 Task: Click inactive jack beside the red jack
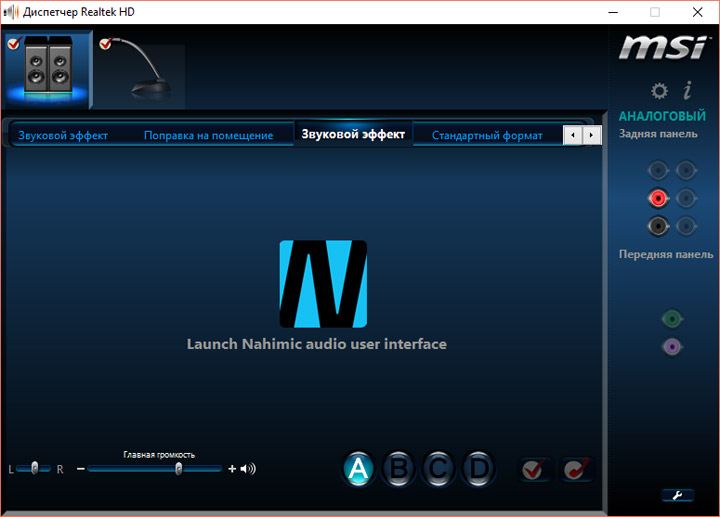point(686,198)
